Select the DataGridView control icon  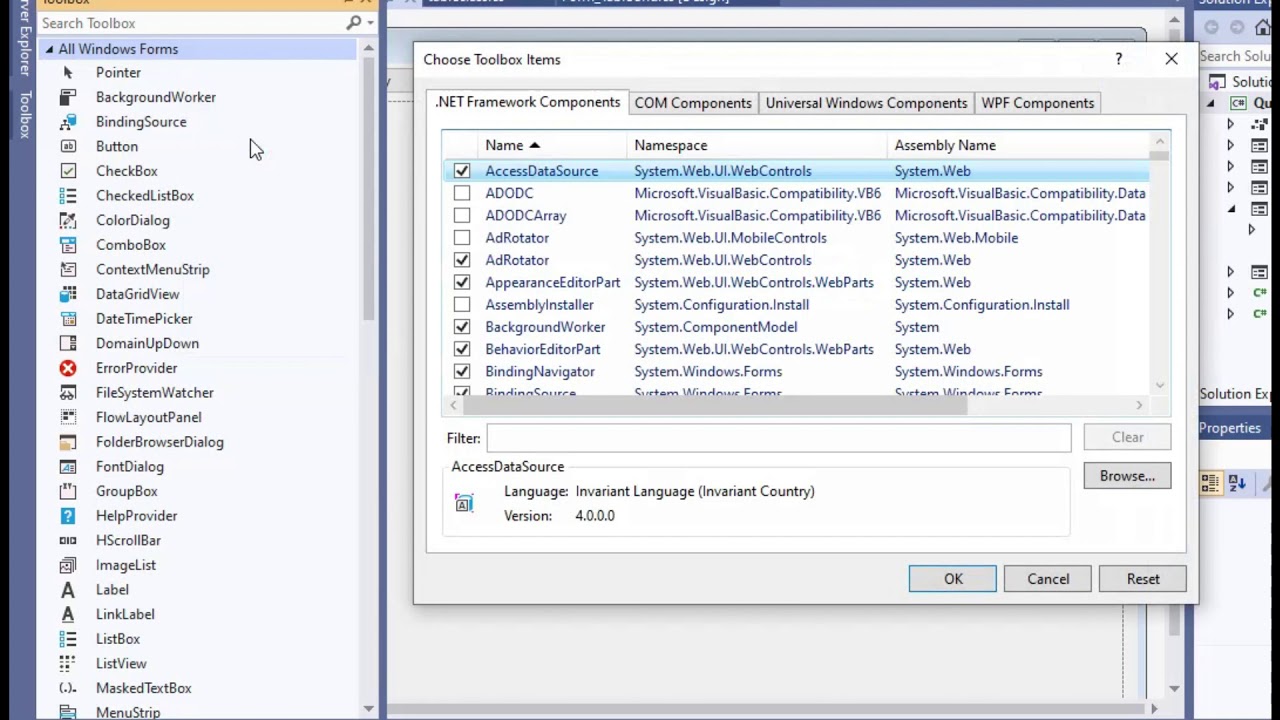point(68,294)
